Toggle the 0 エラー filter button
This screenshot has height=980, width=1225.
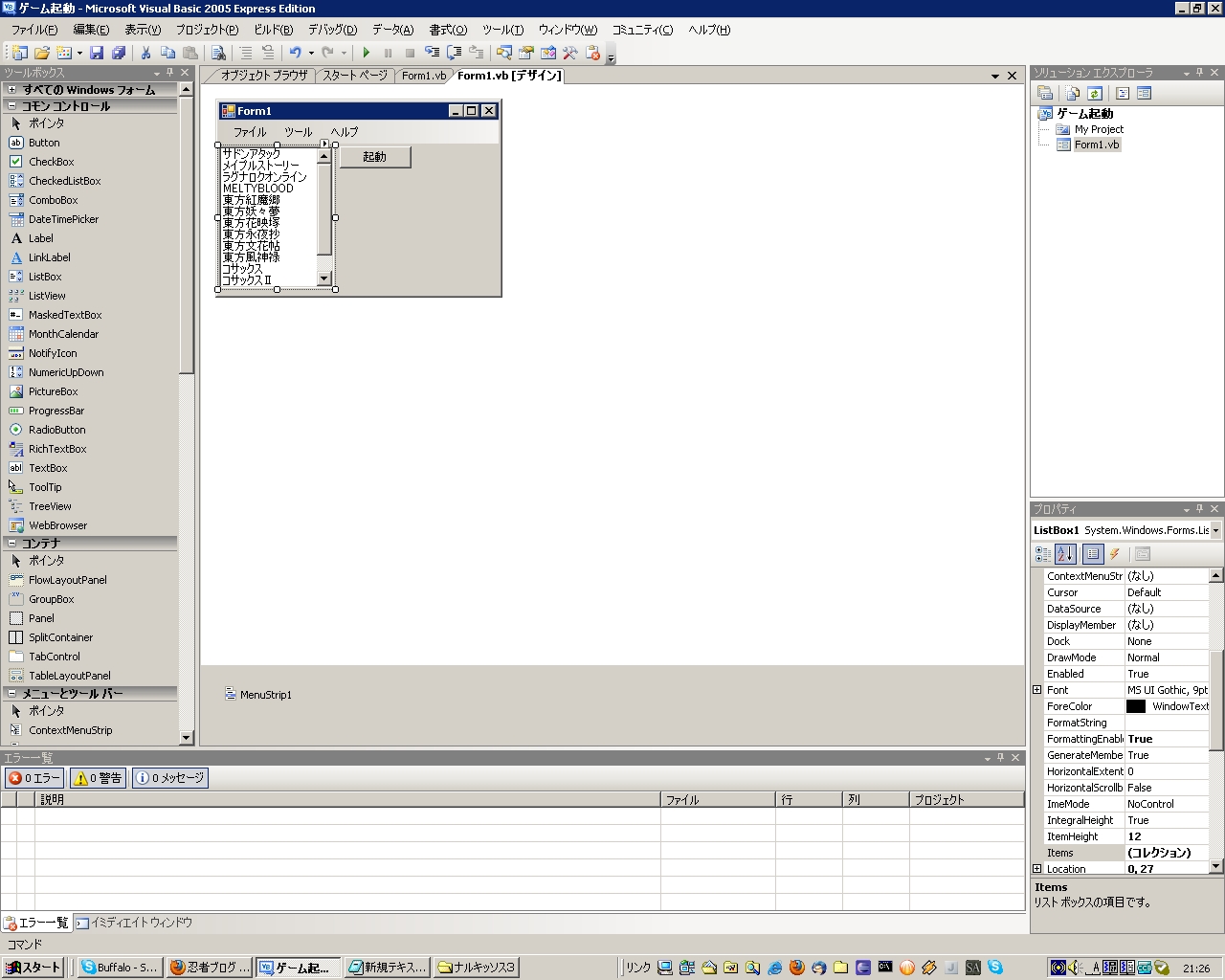[x=34, y=778]
